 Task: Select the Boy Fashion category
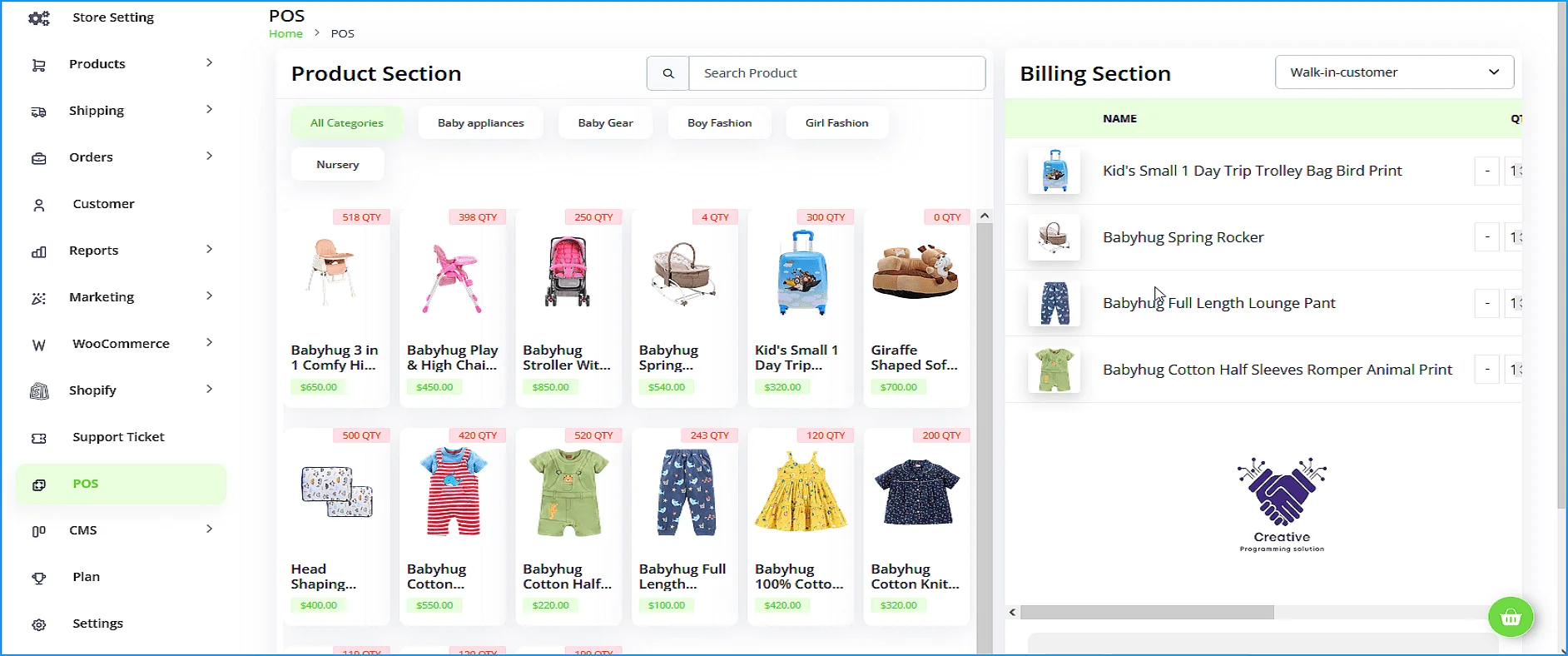click(x=719, y=122)
